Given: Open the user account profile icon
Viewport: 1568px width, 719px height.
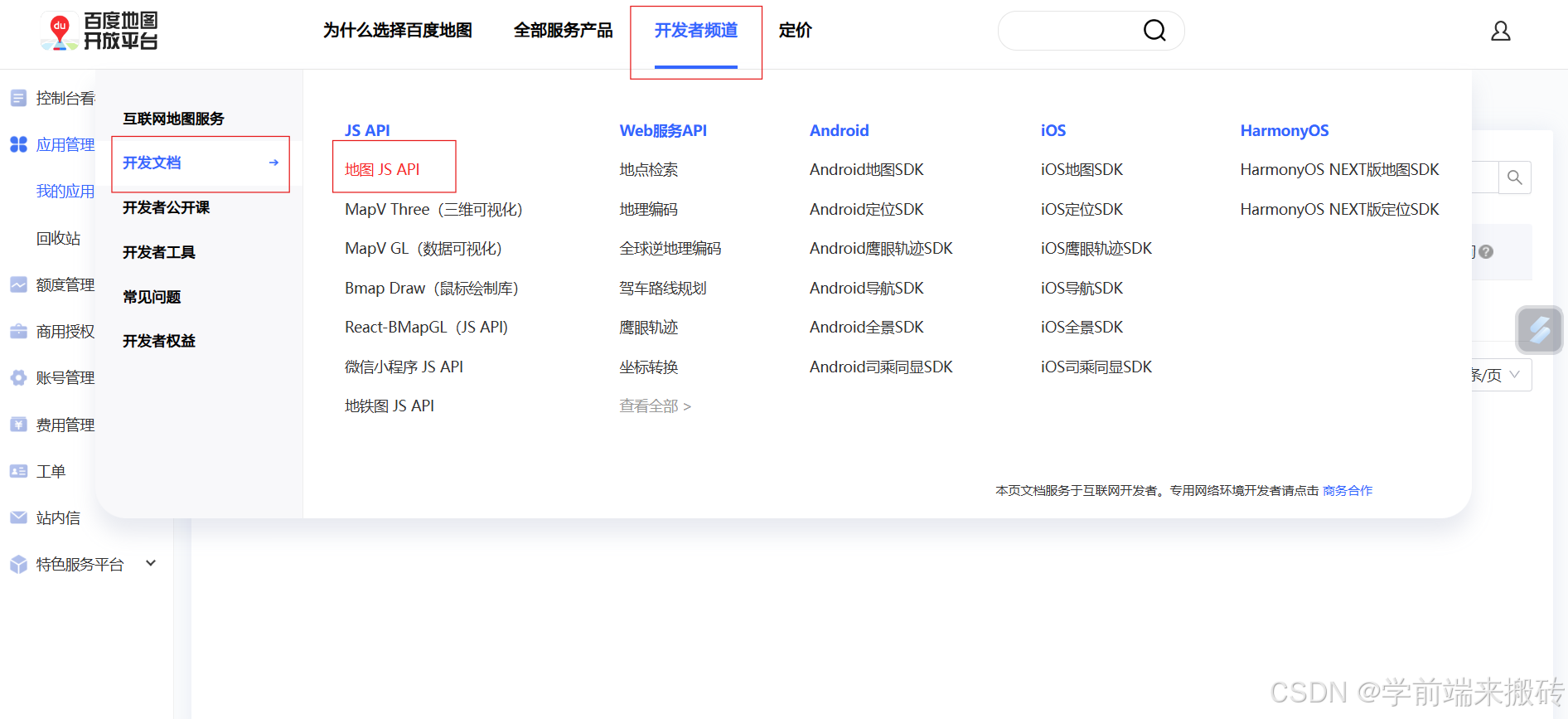Looking at the screenshot, I should [1501, 32].
